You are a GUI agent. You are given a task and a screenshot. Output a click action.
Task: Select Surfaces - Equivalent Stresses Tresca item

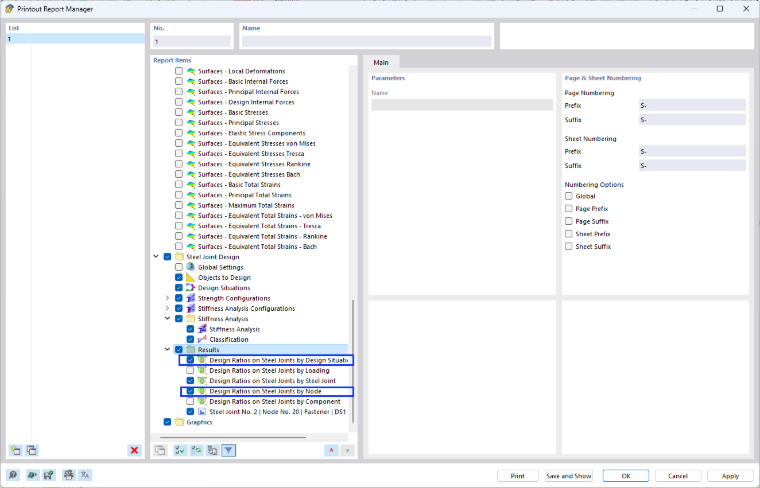tap(251, 154)
